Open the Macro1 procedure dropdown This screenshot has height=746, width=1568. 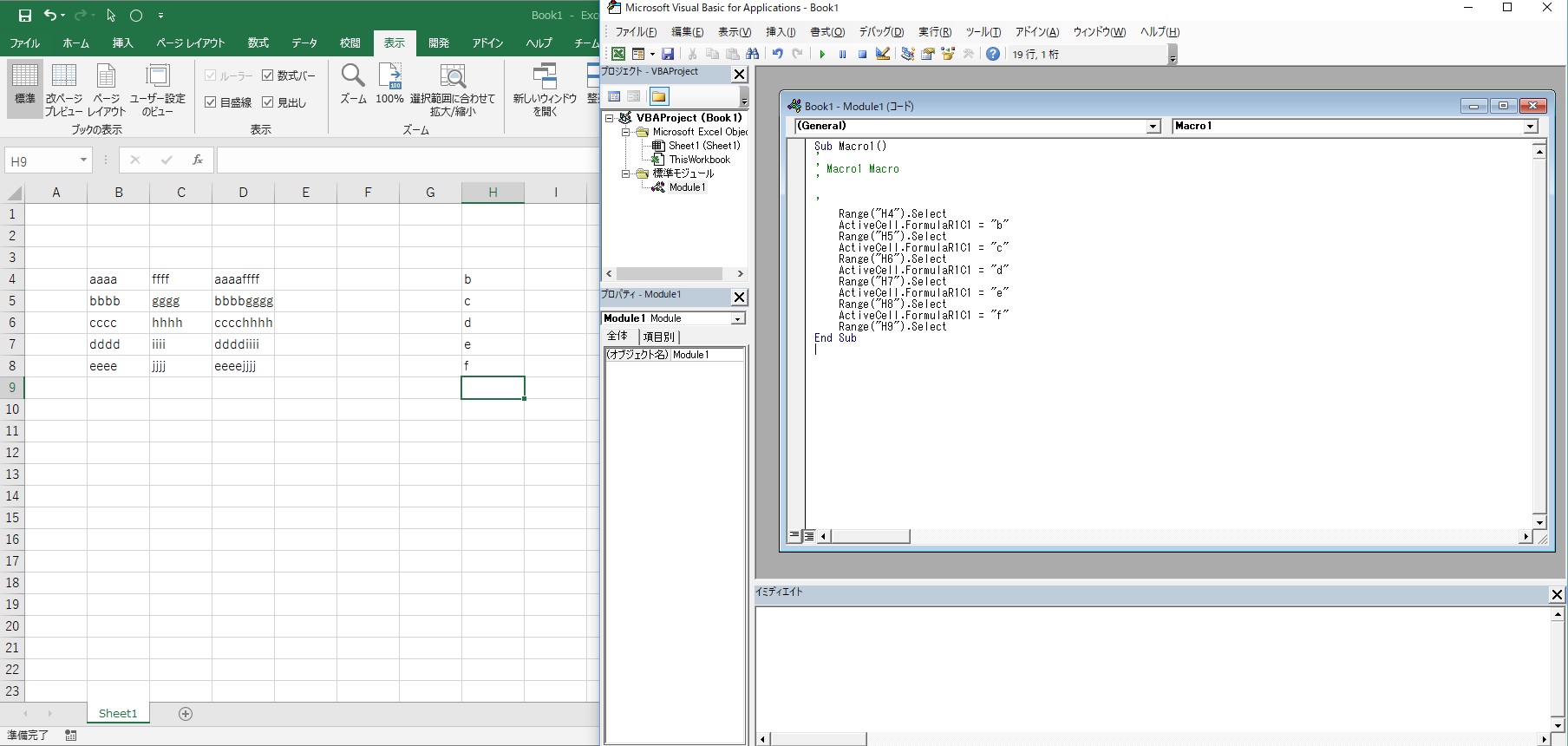(1531, 127)
